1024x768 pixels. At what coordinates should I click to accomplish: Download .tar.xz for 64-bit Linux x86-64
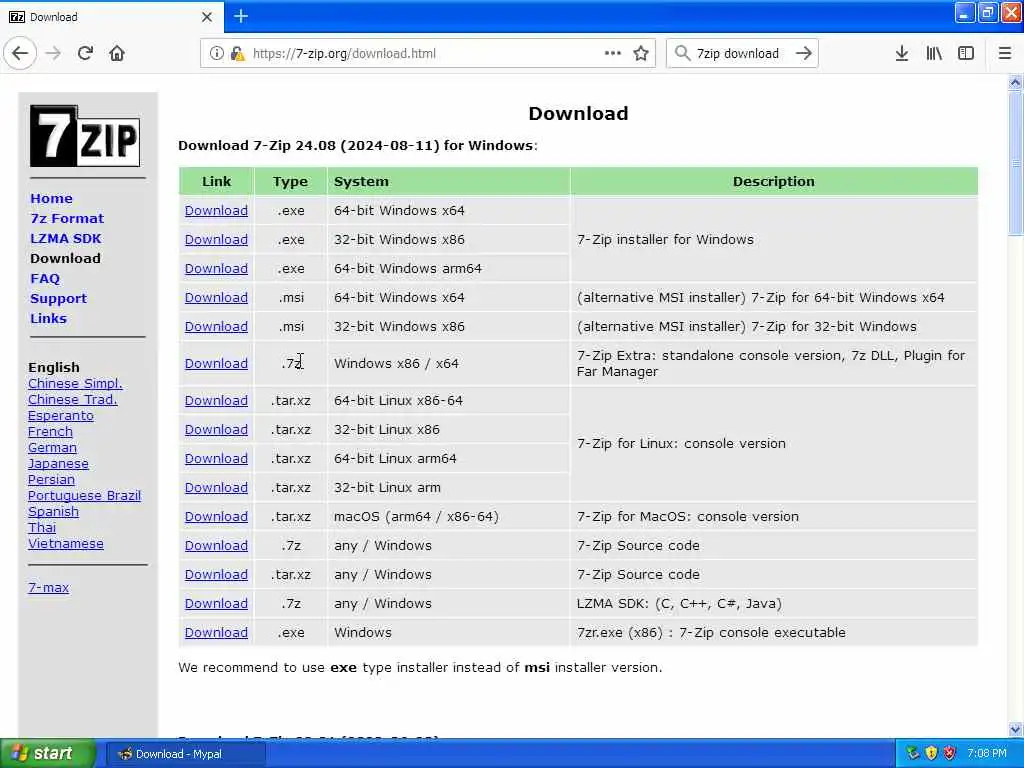click(216, 400)
